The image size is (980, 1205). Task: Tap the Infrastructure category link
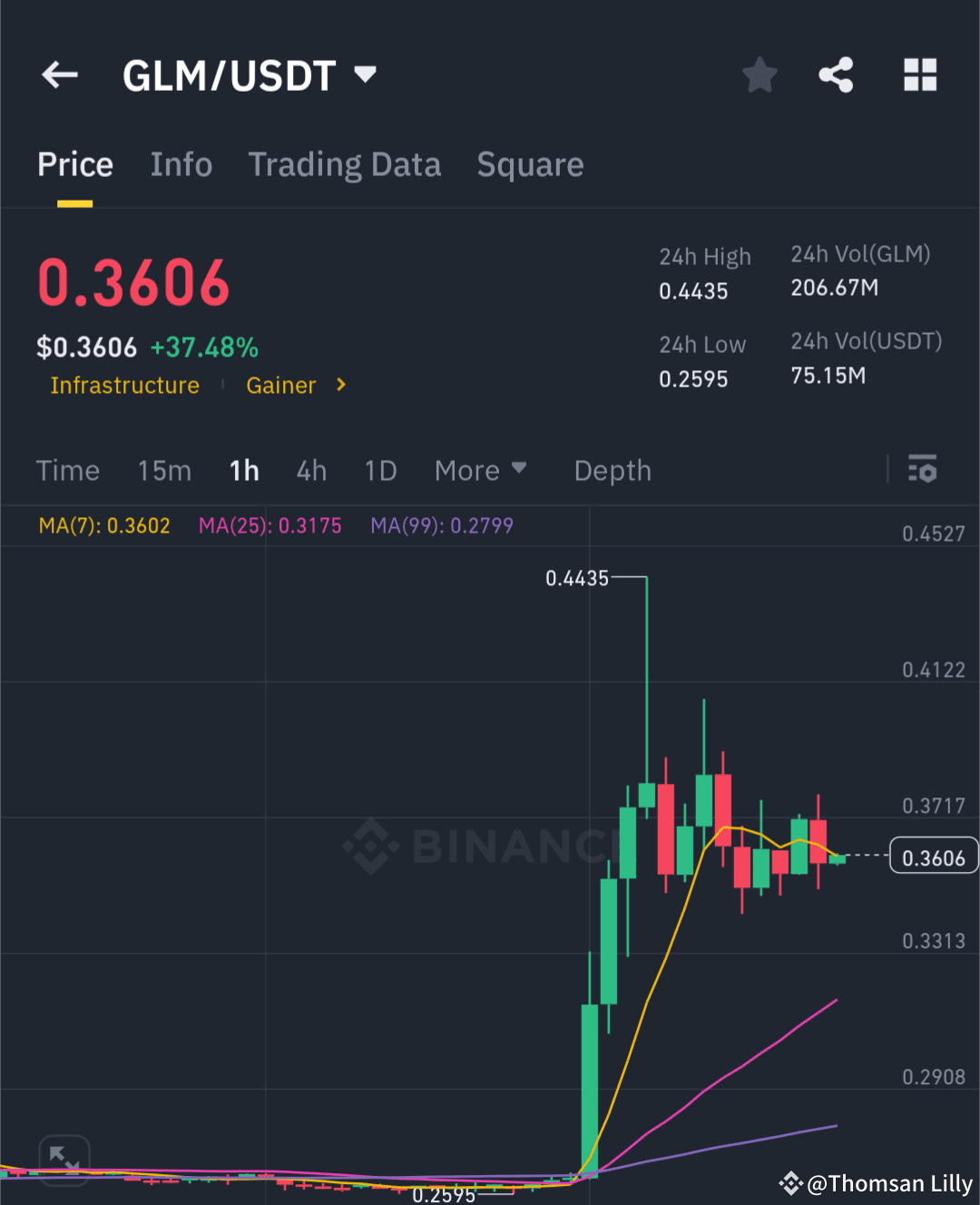[124, 385]
